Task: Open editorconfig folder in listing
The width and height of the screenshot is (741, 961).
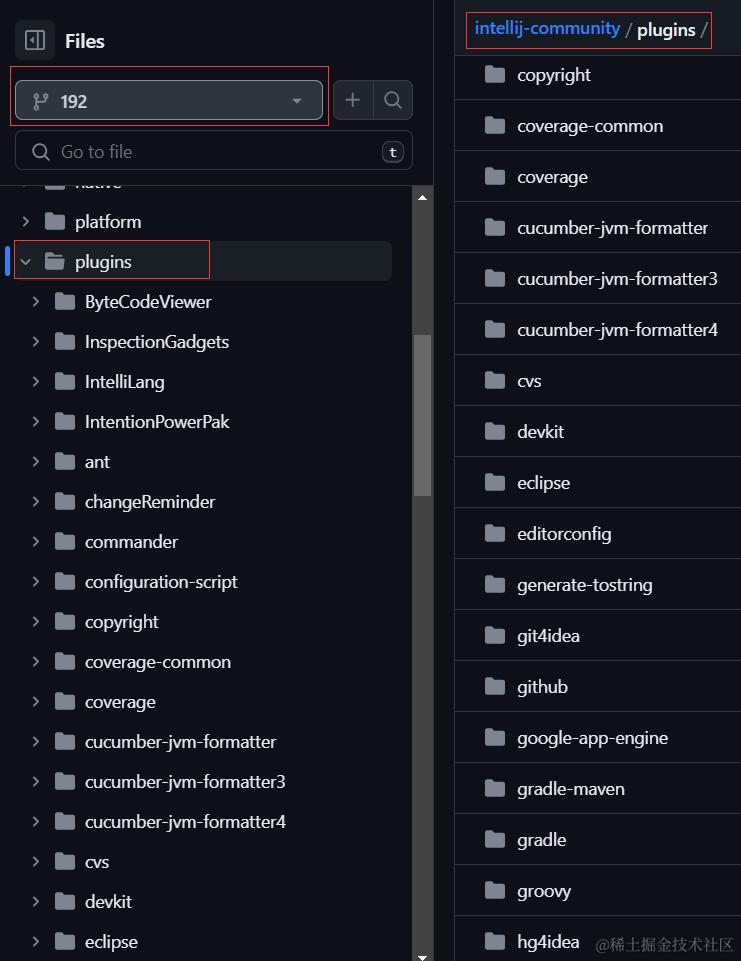Action: (x=564, y=534)
